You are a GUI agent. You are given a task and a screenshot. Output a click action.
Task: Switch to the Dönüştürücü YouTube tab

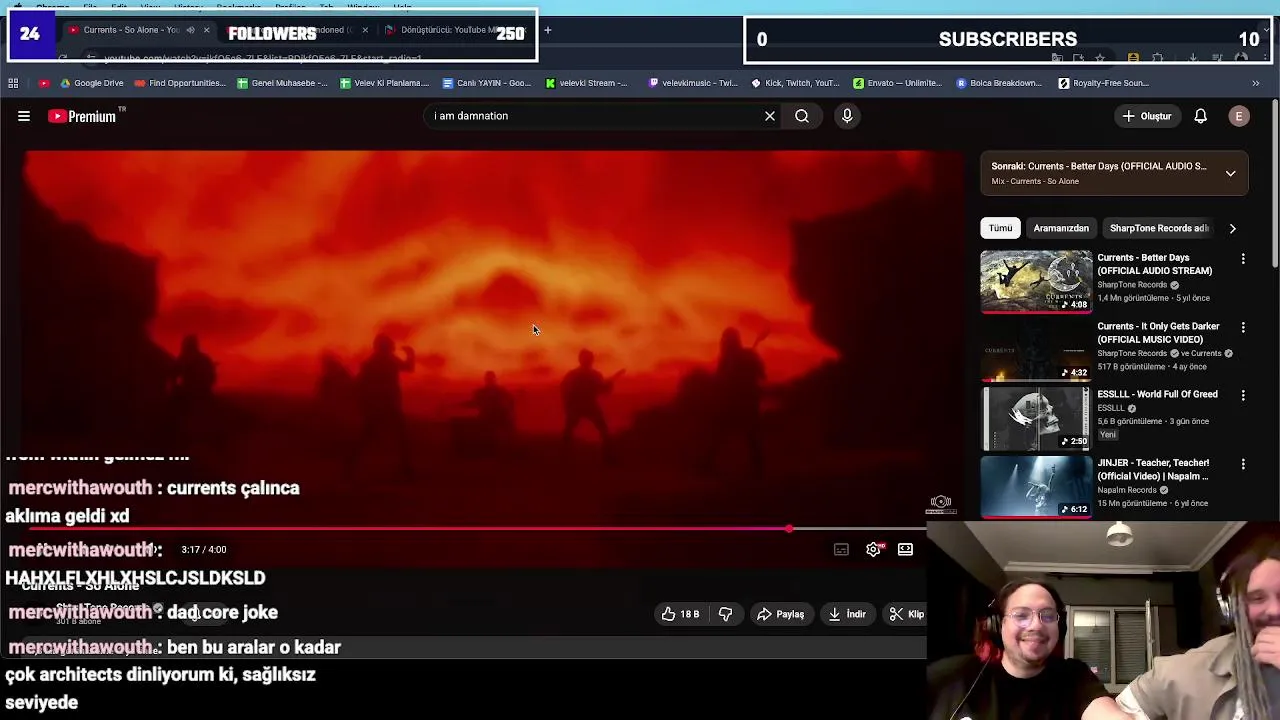click(455, 30)
